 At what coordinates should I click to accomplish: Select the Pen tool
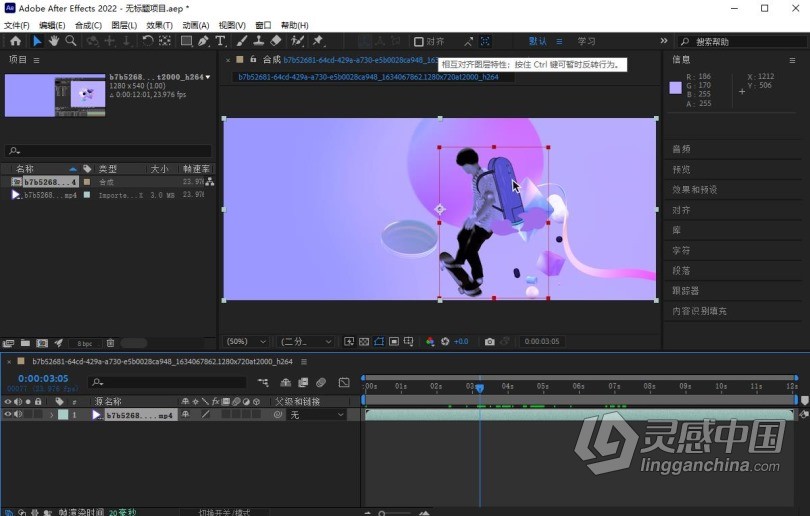203,41
